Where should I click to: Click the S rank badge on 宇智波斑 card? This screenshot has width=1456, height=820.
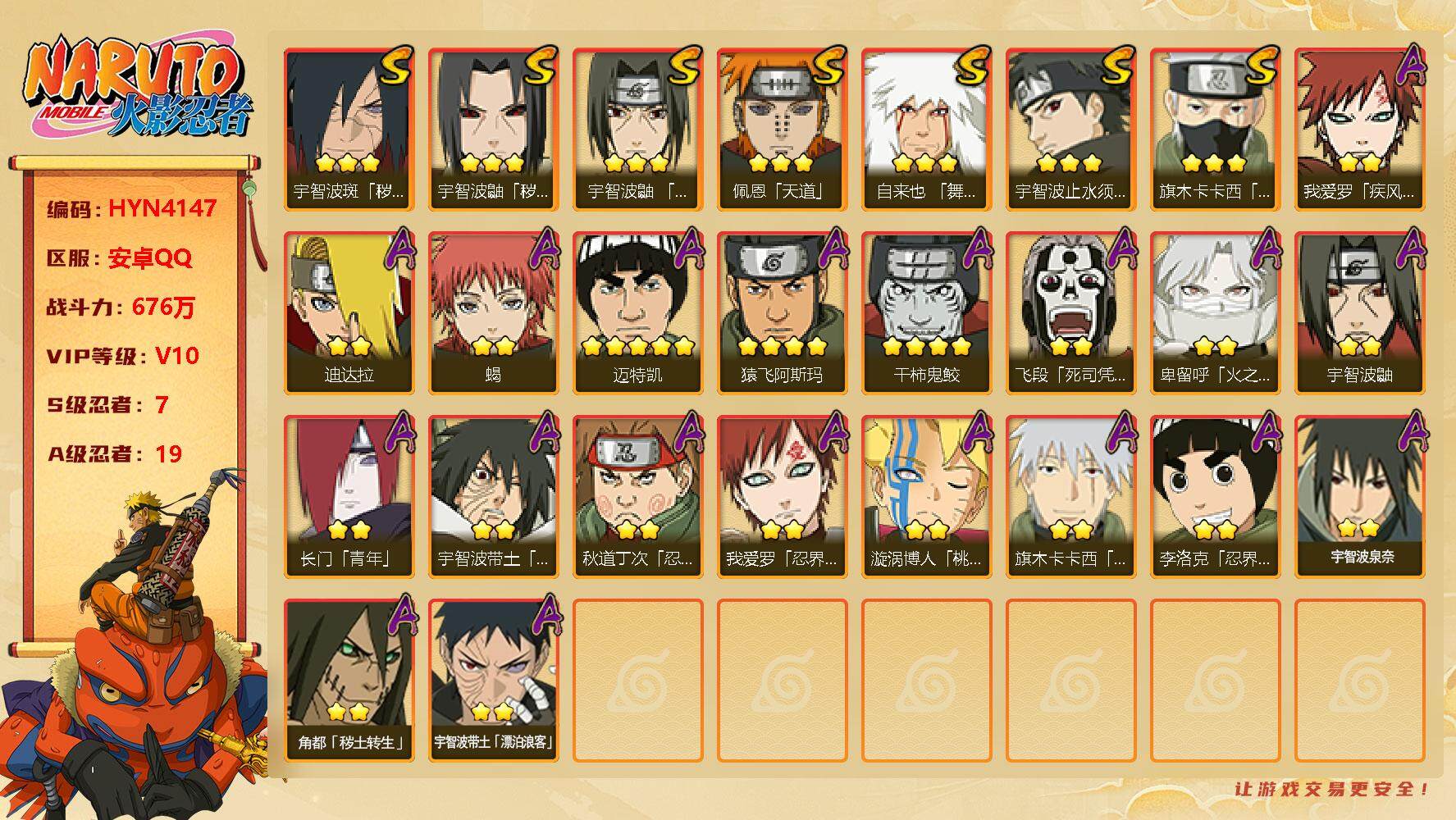[x=396, y=66]
